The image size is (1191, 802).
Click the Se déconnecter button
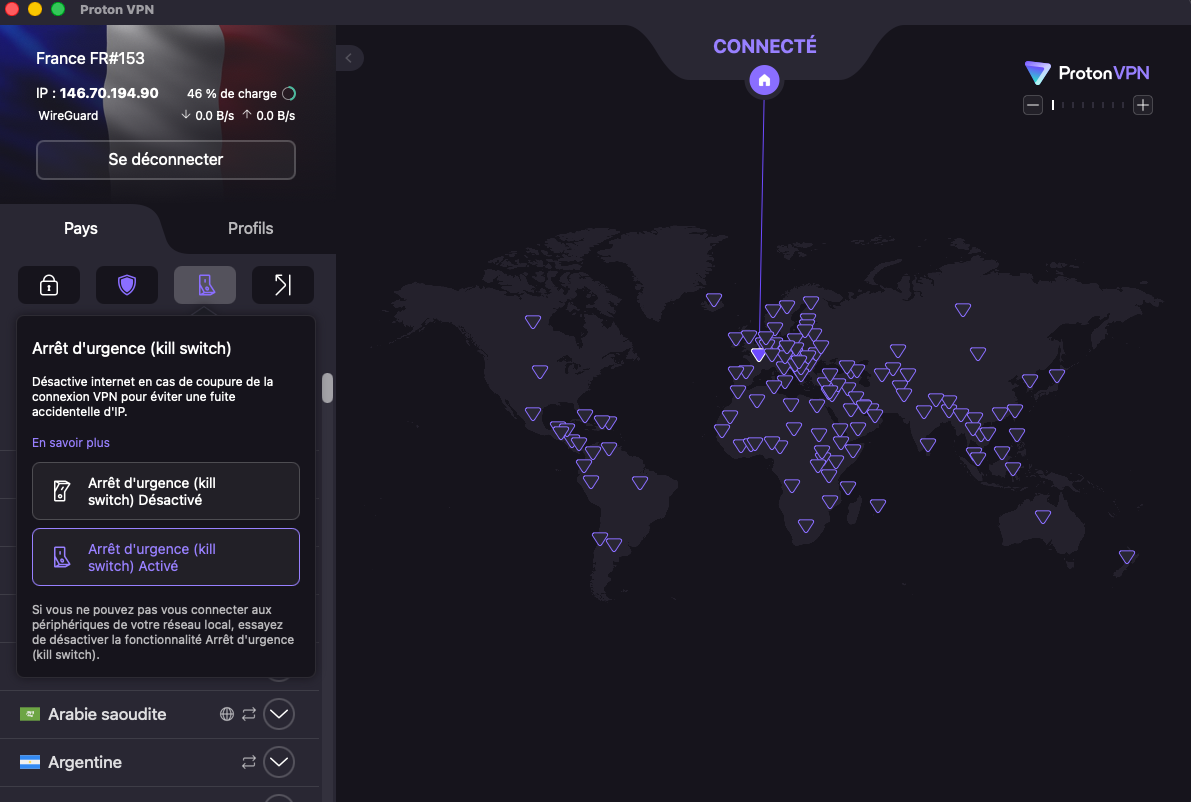(x=166, y=159)
